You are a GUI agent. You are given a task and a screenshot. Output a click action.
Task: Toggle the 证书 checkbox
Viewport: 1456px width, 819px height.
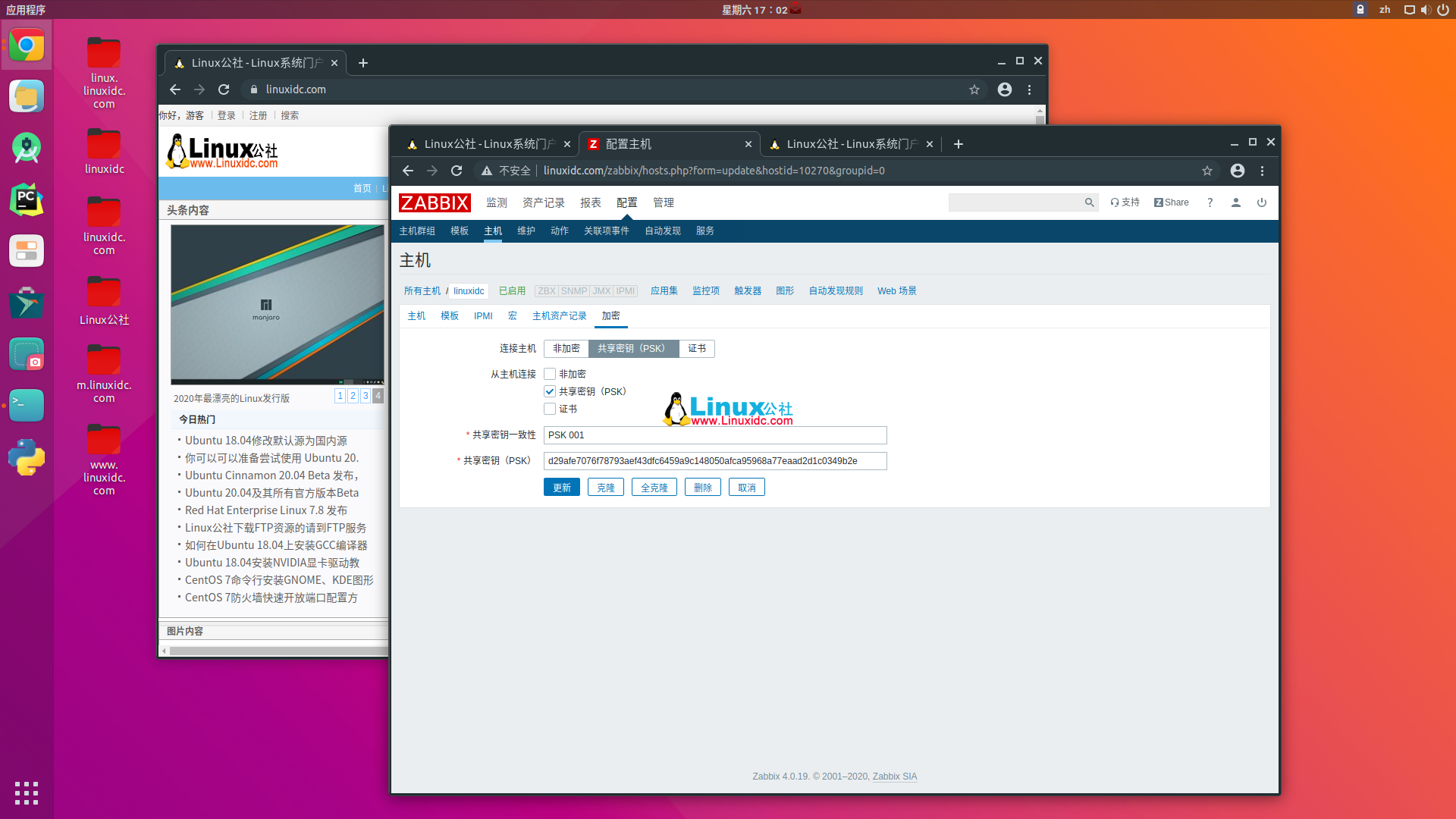click(550, 409)
